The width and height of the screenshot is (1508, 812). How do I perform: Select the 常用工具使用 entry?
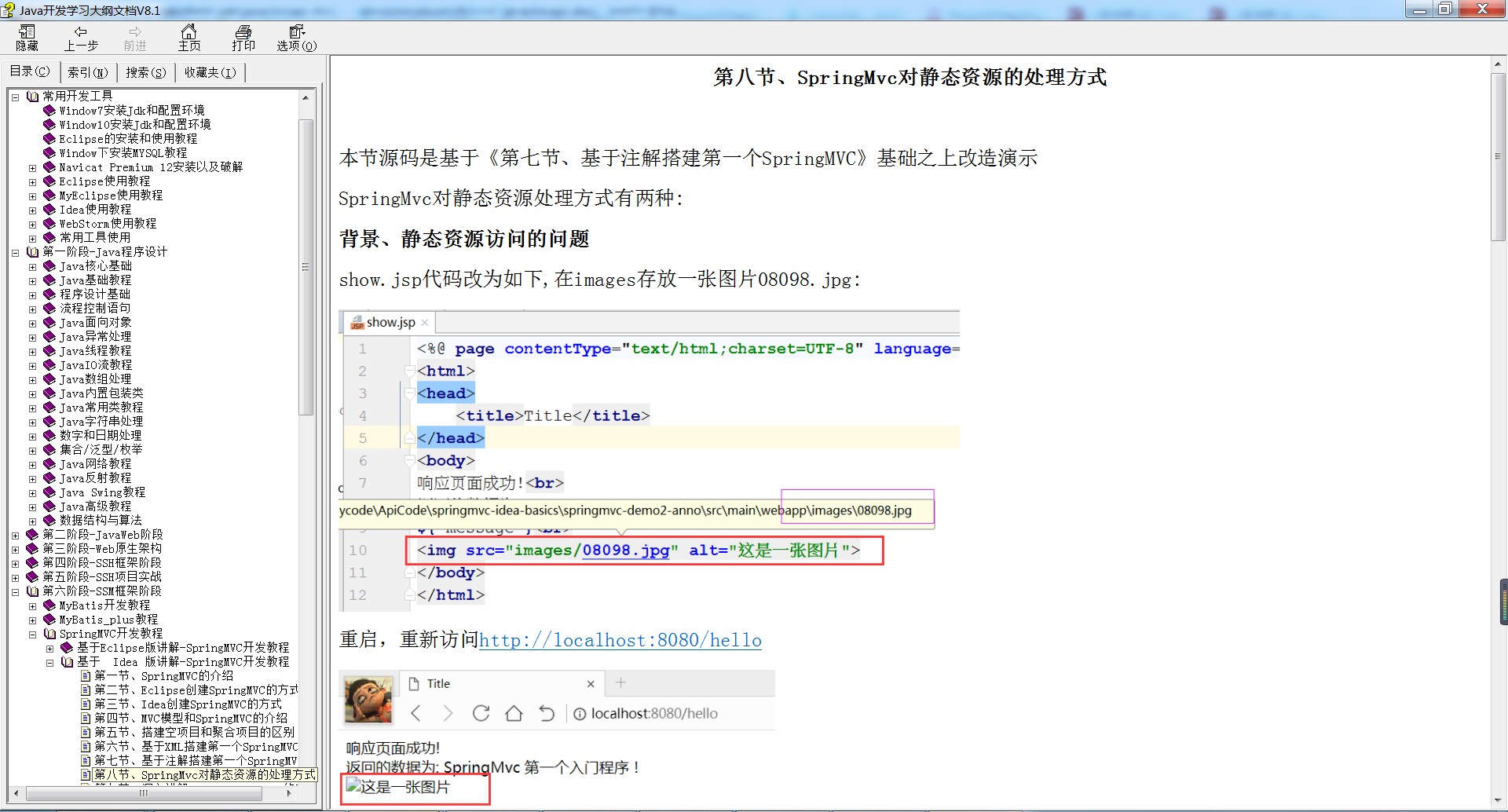pyautogui.click(x=95, y=238)
